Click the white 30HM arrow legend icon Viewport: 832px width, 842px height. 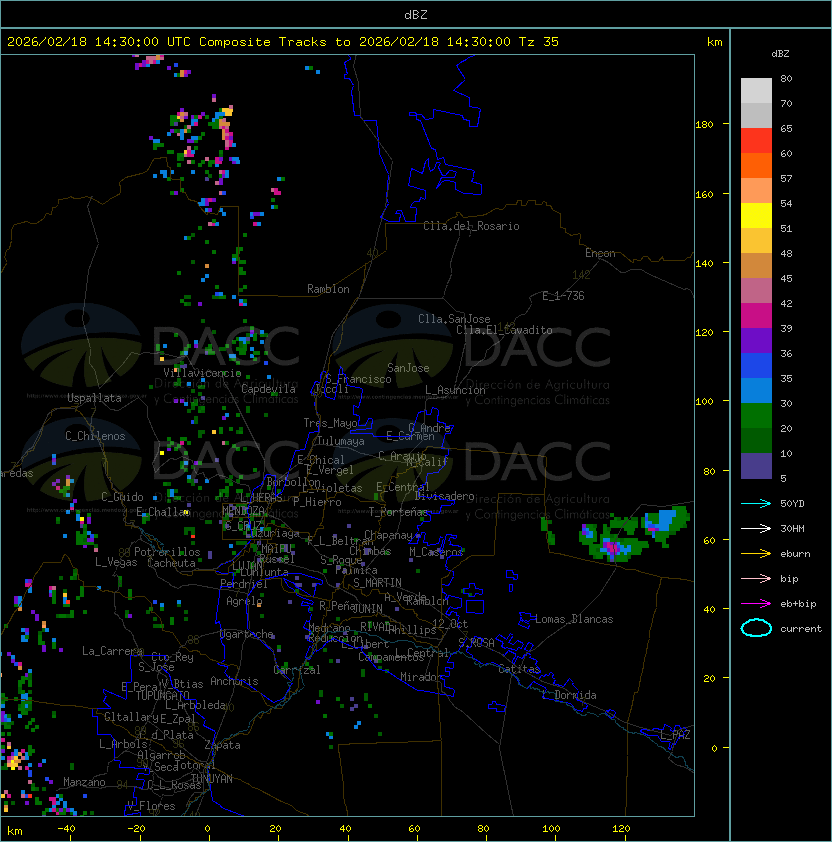pyautogui.click(x=756, y=528)
